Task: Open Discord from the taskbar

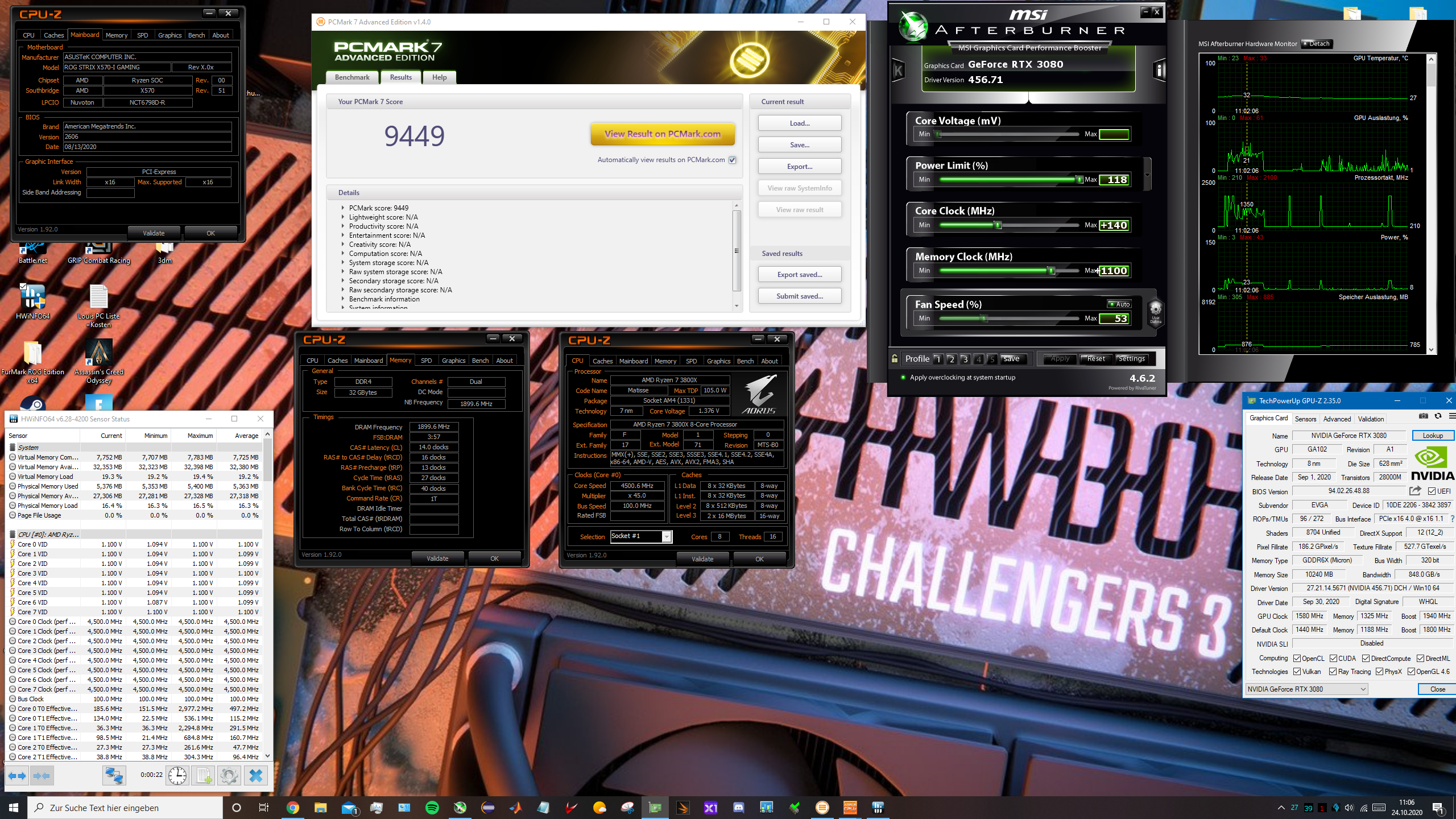Action: [738, 808]
